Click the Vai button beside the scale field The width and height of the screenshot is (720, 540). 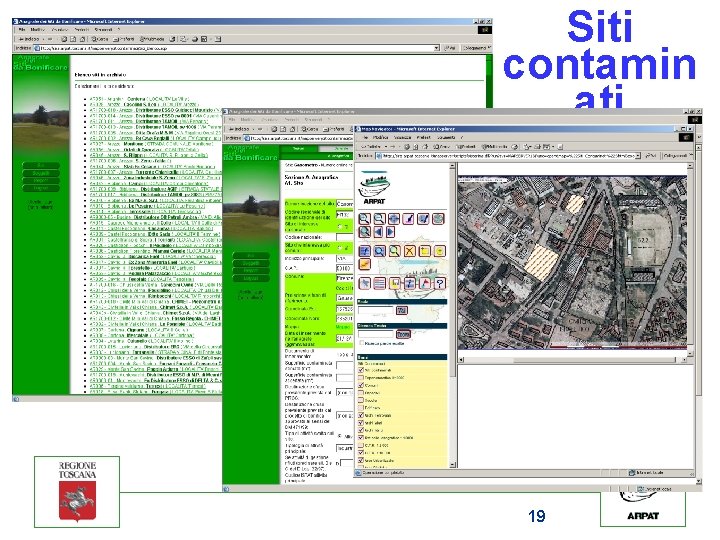click(402, 310)
